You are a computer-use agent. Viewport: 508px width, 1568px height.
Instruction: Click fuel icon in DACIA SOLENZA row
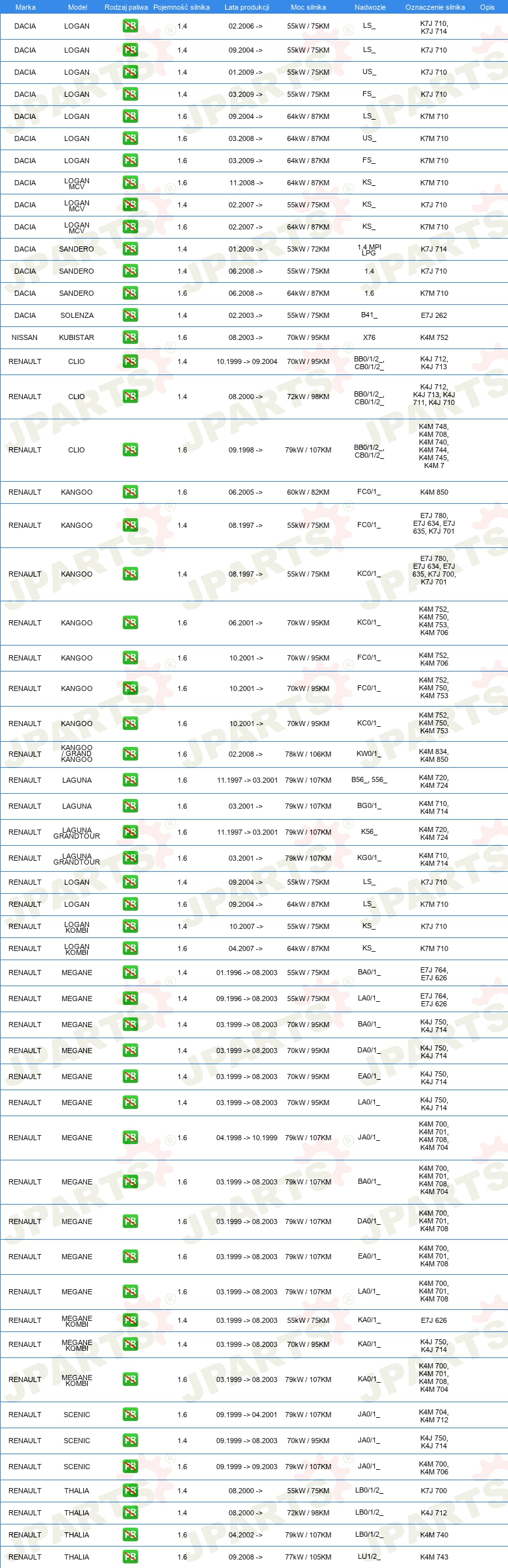click(x=130, y=315)
